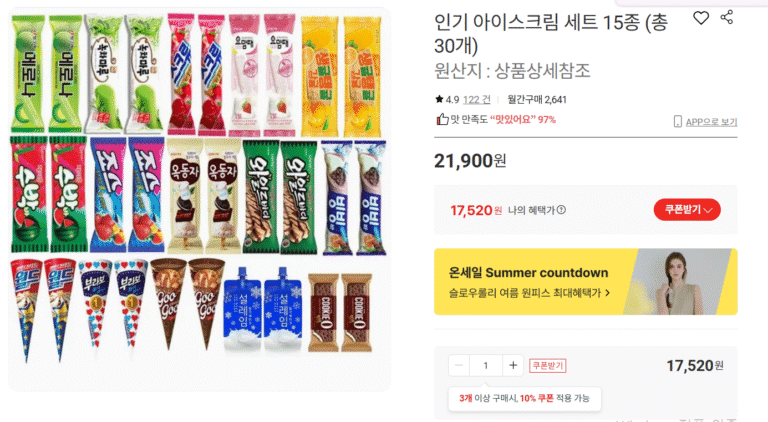
Task: Increase quantity with the plus button
Action: [513, 365]
